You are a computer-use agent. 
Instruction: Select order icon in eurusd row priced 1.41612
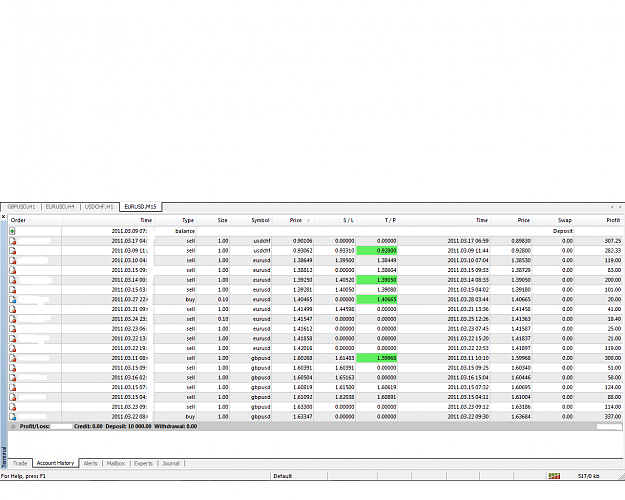13,329
